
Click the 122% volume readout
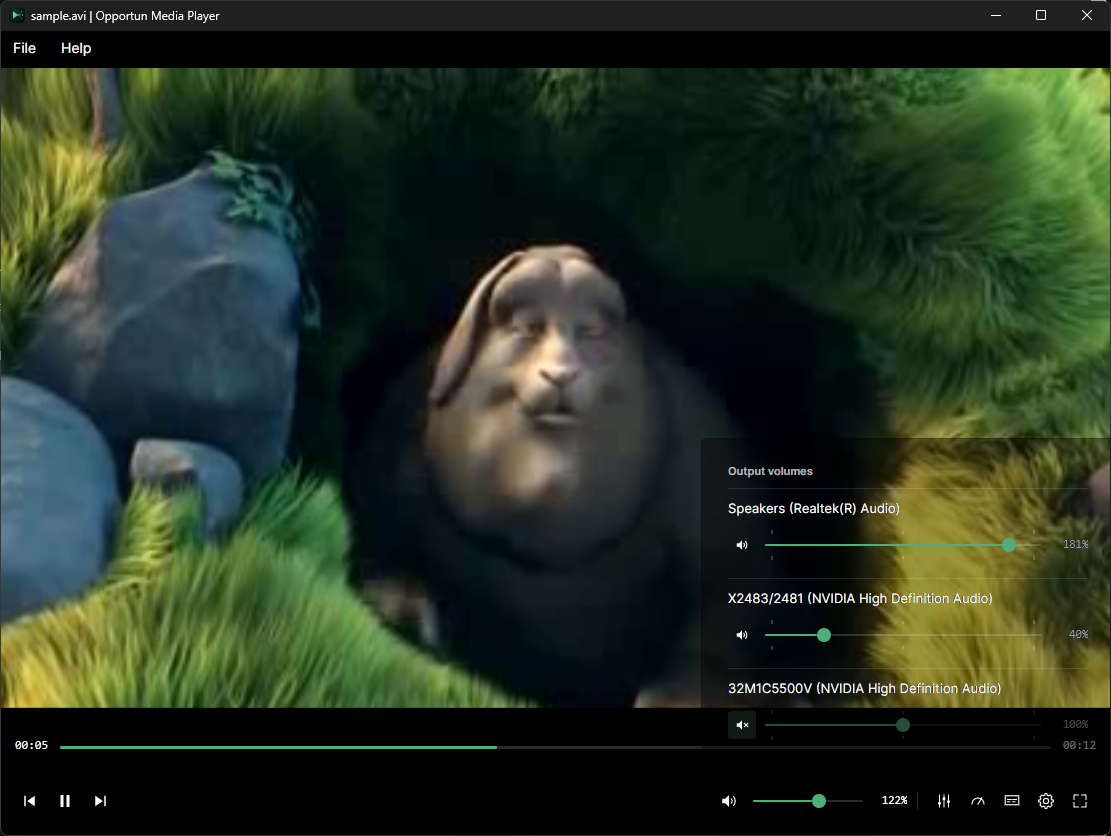pyautogui.click(x=894, y=800)
